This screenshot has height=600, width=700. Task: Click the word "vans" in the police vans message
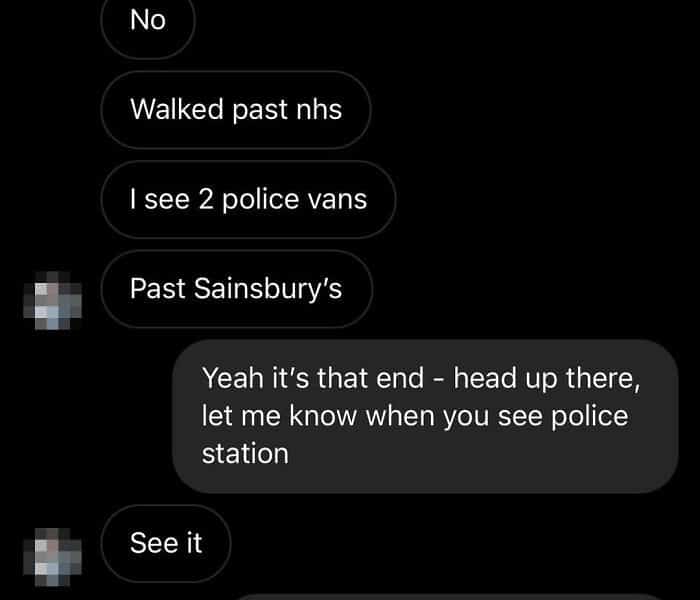point(338,199)
